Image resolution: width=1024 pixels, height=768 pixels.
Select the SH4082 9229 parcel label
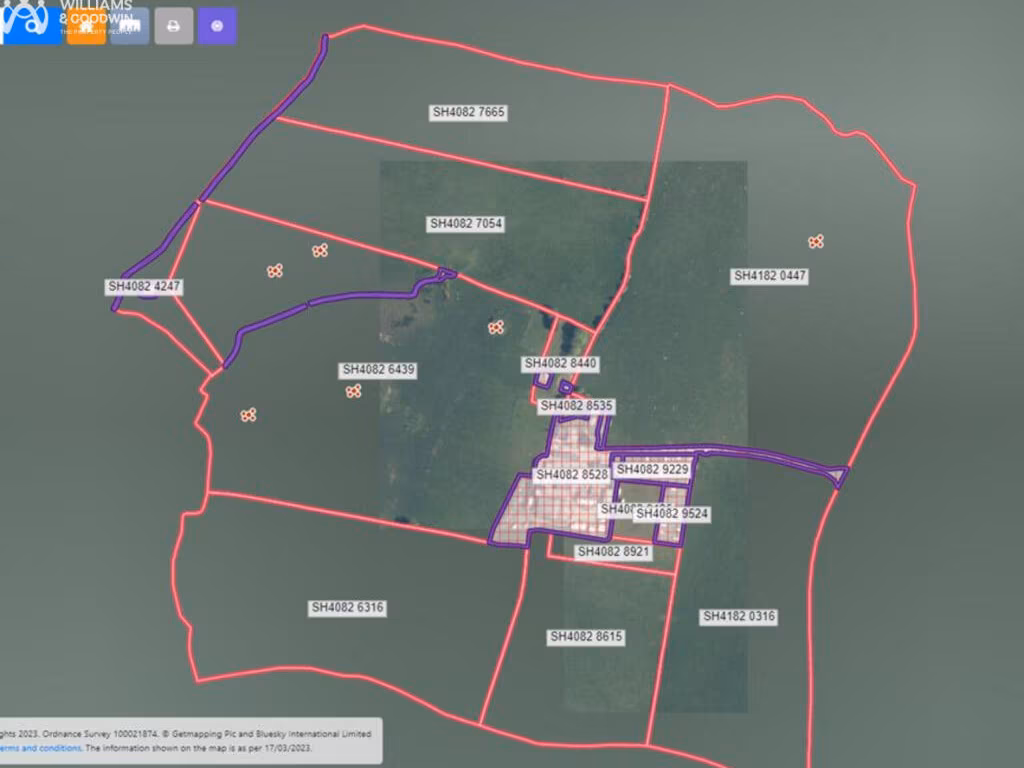coord(653,469)
